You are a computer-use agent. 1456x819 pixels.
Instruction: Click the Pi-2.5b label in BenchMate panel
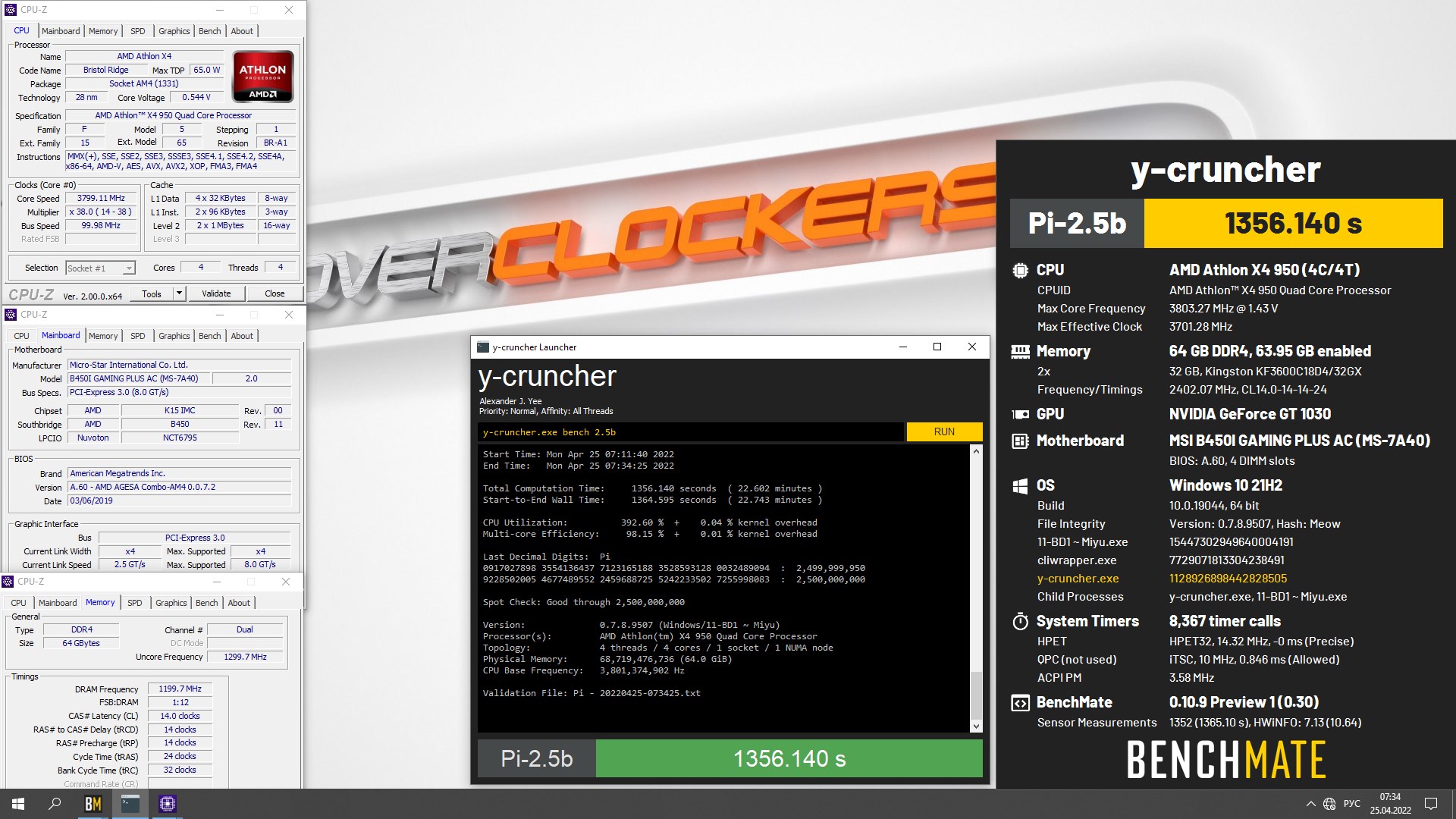(x=1077, y=224)
